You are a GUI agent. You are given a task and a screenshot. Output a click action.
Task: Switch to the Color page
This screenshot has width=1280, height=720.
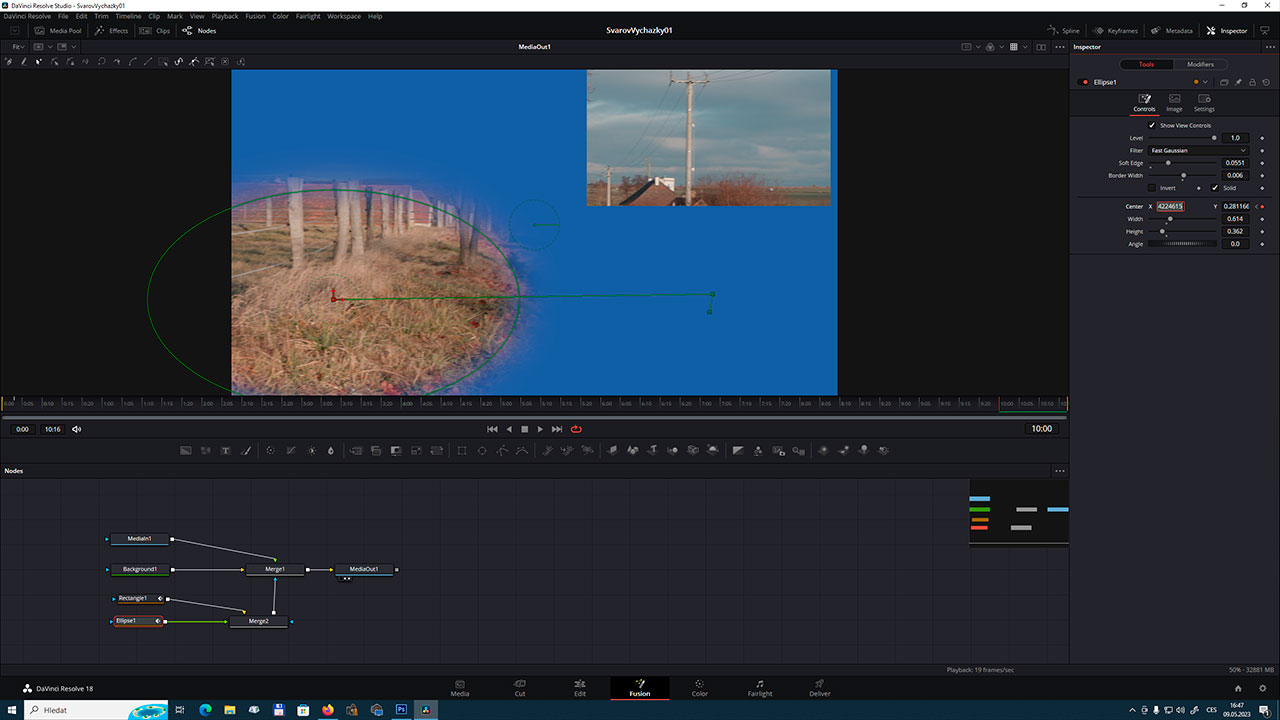pos(700,688)
